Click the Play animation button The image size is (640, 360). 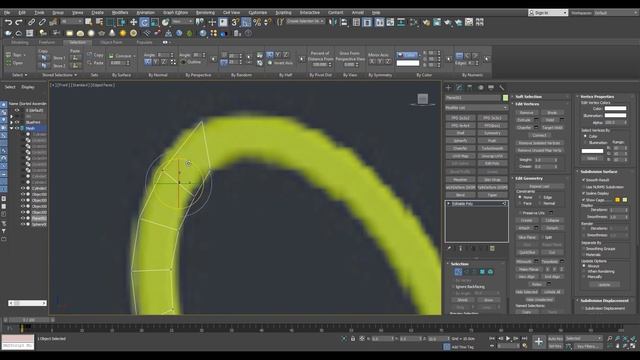pos(508,338)
